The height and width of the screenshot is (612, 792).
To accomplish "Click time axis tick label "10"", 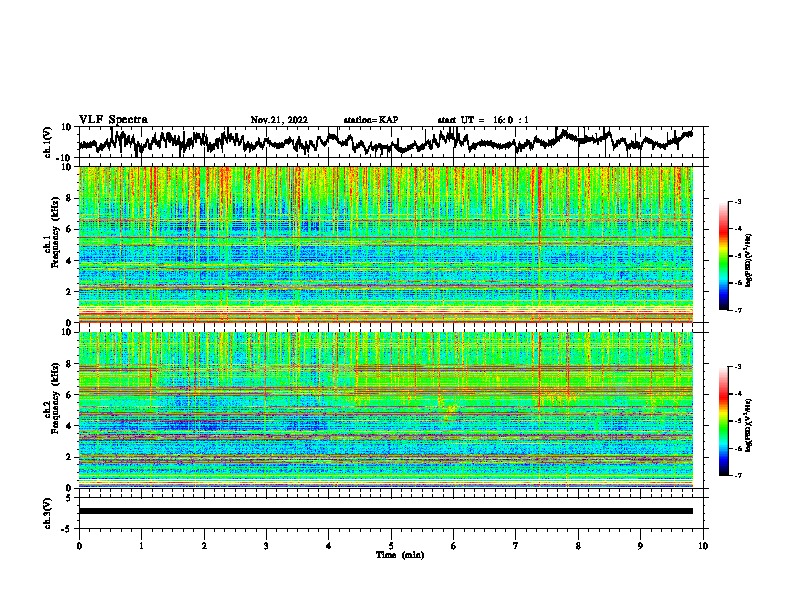I will point(703,546).
